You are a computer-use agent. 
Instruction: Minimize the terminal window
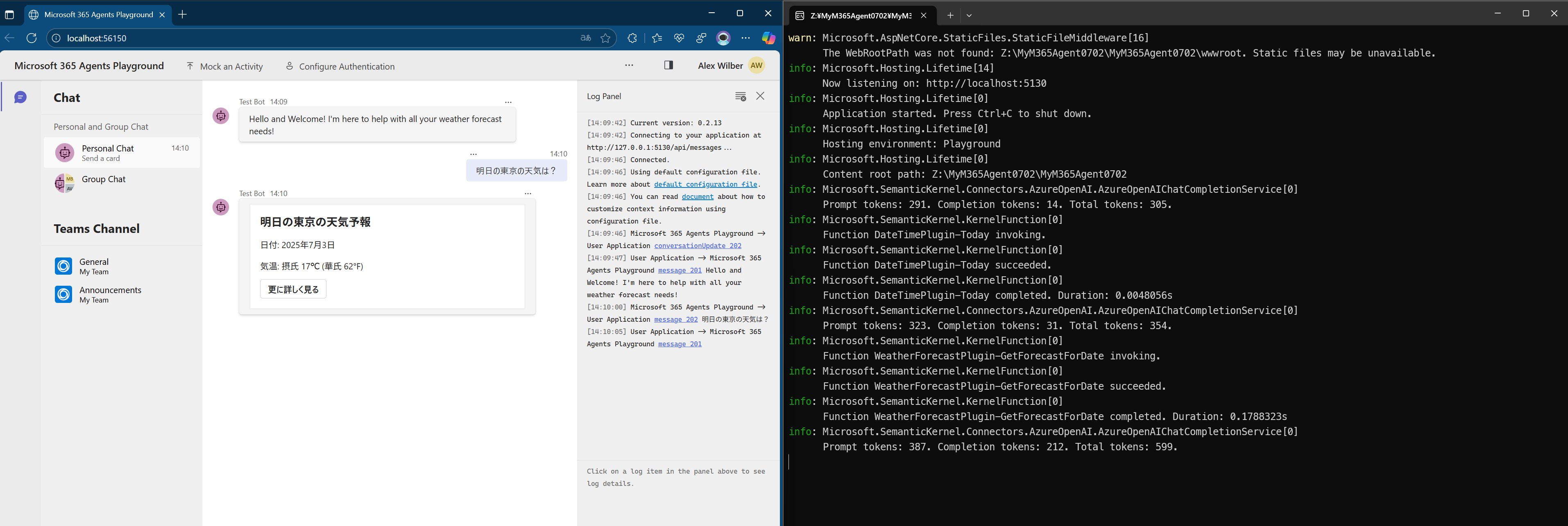click(x=1498, y=13)
